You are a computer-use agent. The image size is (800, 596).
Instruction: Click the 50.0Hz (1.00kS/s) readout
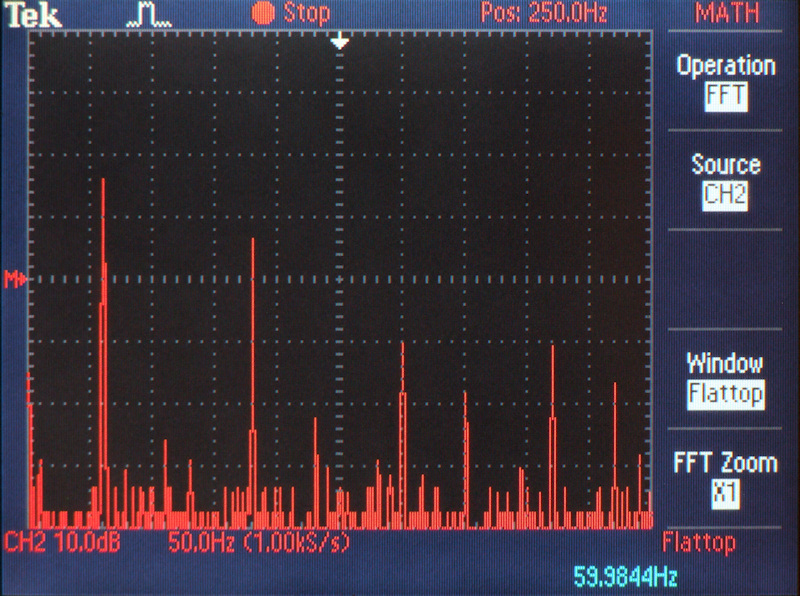259,542
